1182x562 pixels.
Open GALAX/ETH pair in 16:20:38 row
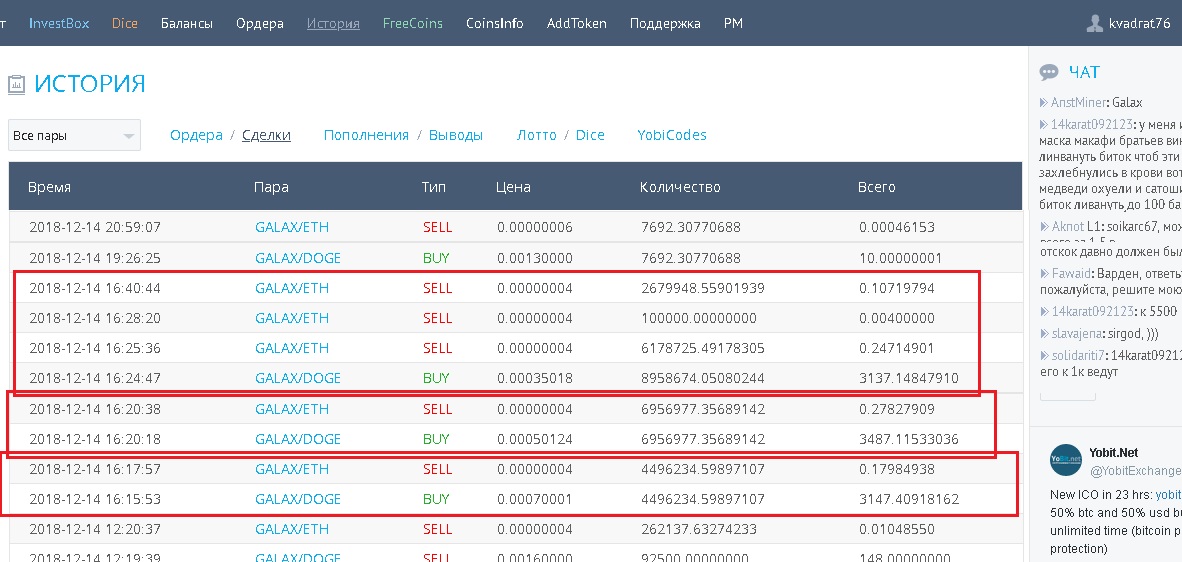point(292,409)
